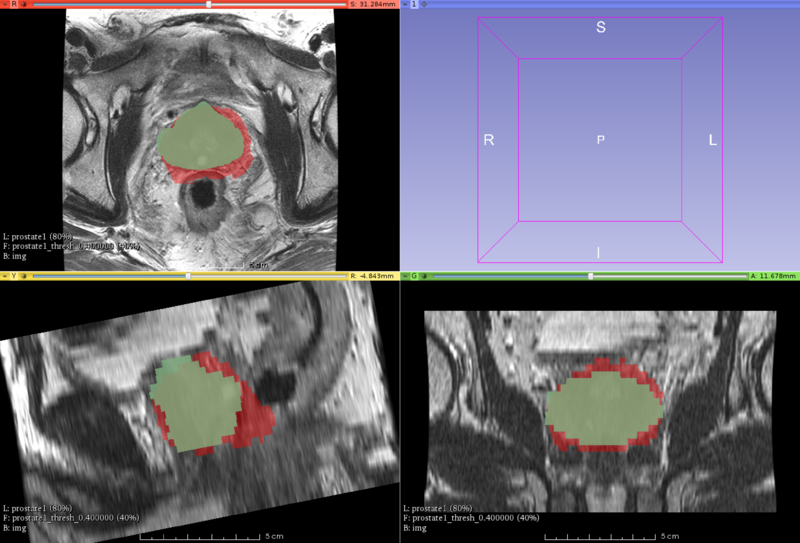Click the 'P' orientation label in 3D view
The width and height of the screenshot is (800, 543).
click(x=601, y=139)
